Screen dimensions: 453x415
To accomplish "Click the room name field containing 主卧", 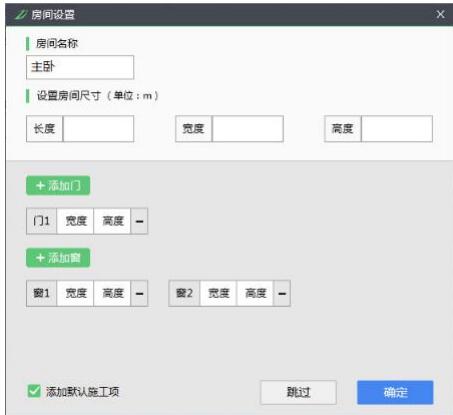I will coord(80,67).
